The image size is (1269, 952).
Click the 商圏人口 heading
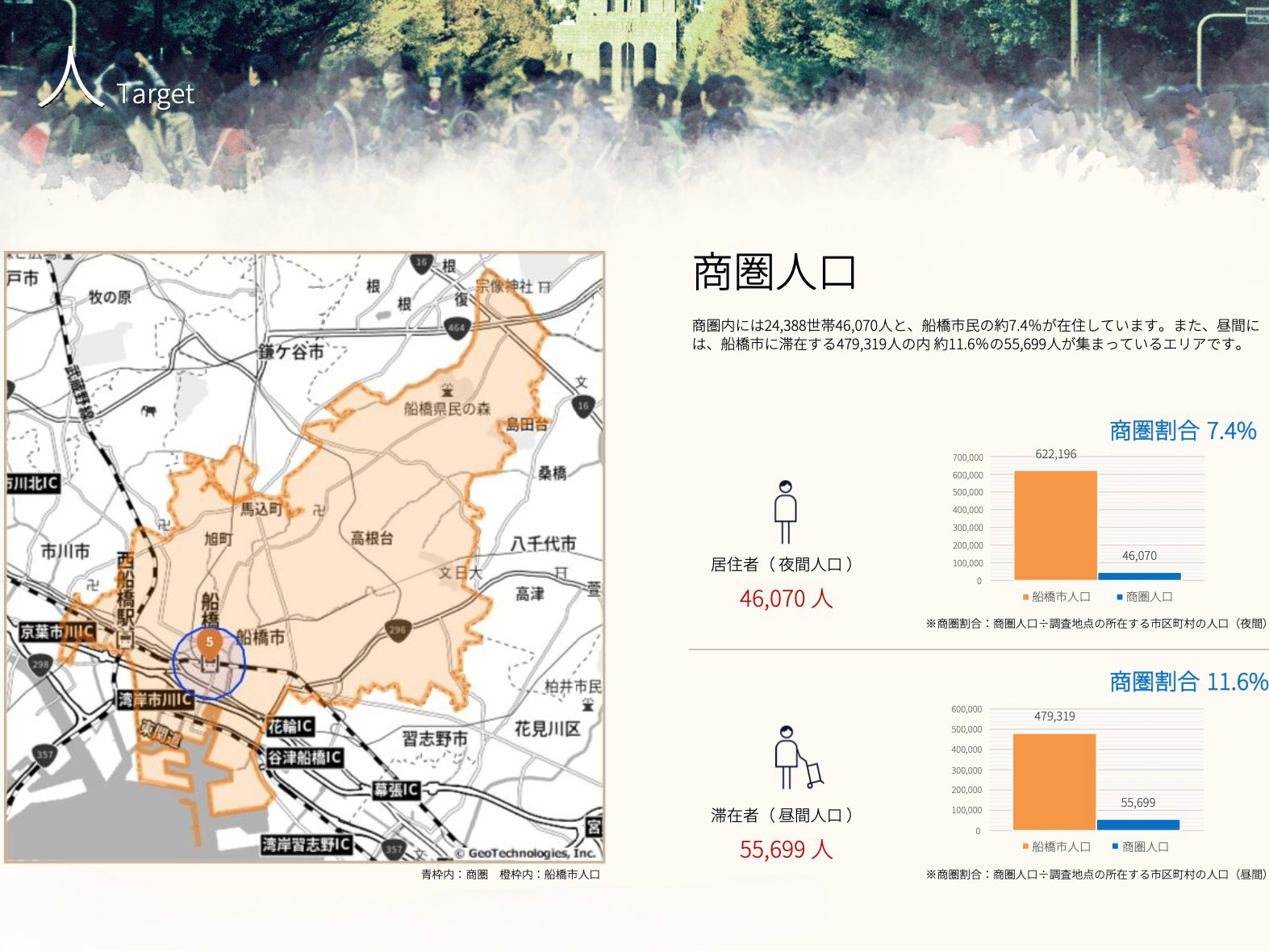pos(774,273)
